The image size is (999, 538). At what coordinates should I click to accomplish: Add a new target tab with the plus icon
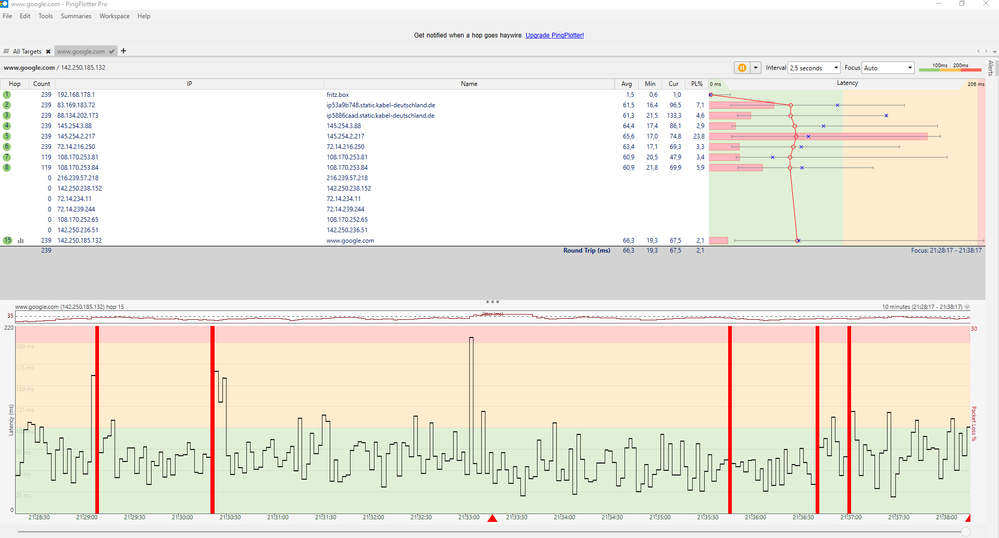click(x=123, y=50)
